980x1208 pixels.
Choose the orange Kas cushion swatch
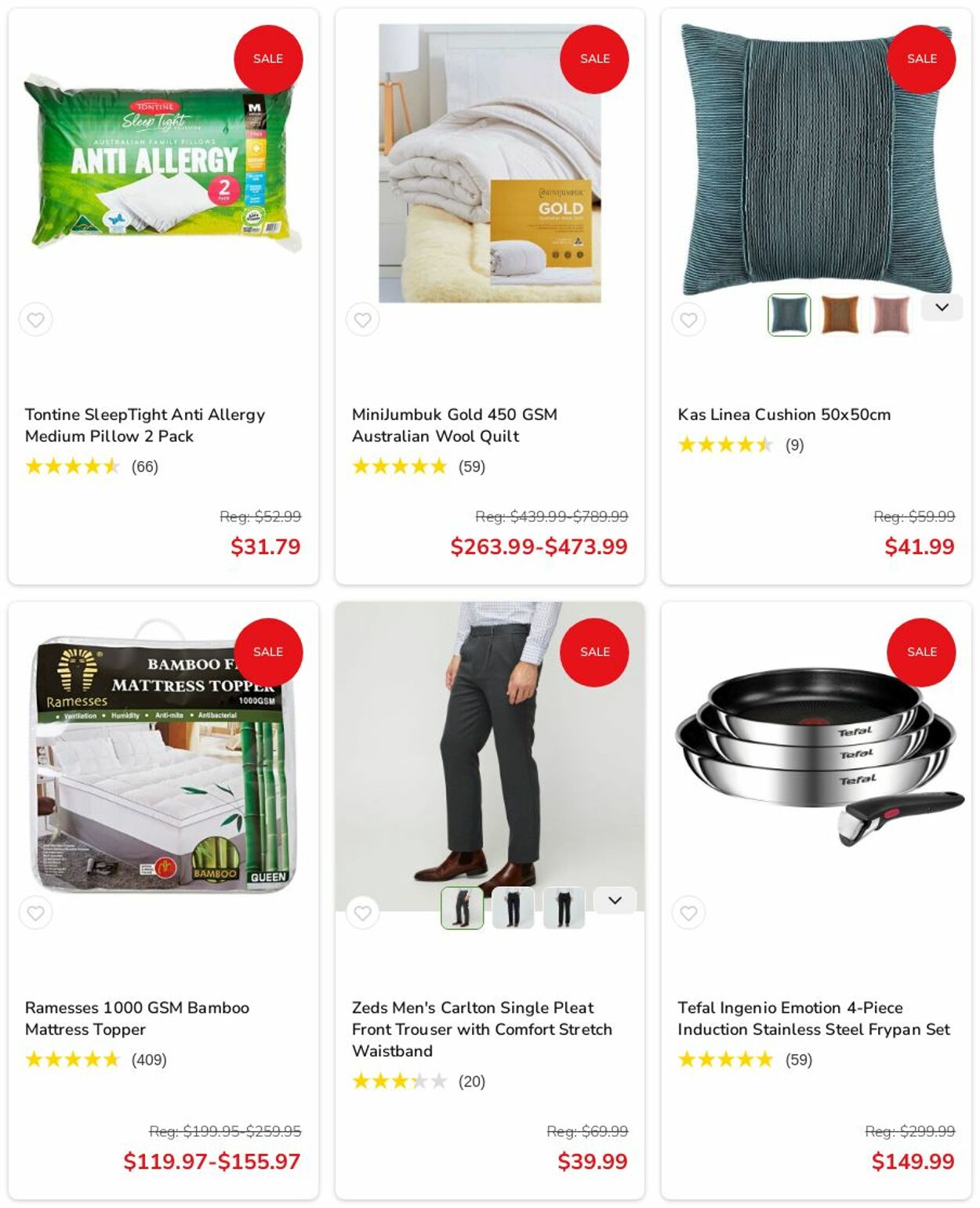click(840, 314)
